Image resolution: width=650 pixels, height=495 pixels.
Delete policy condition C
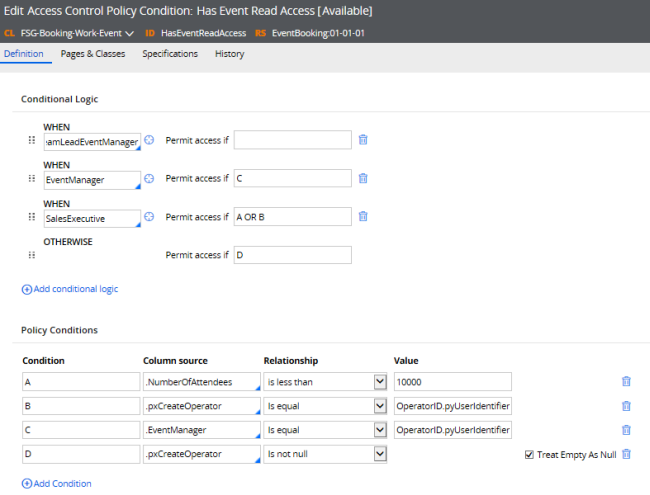tap(626, 430)
